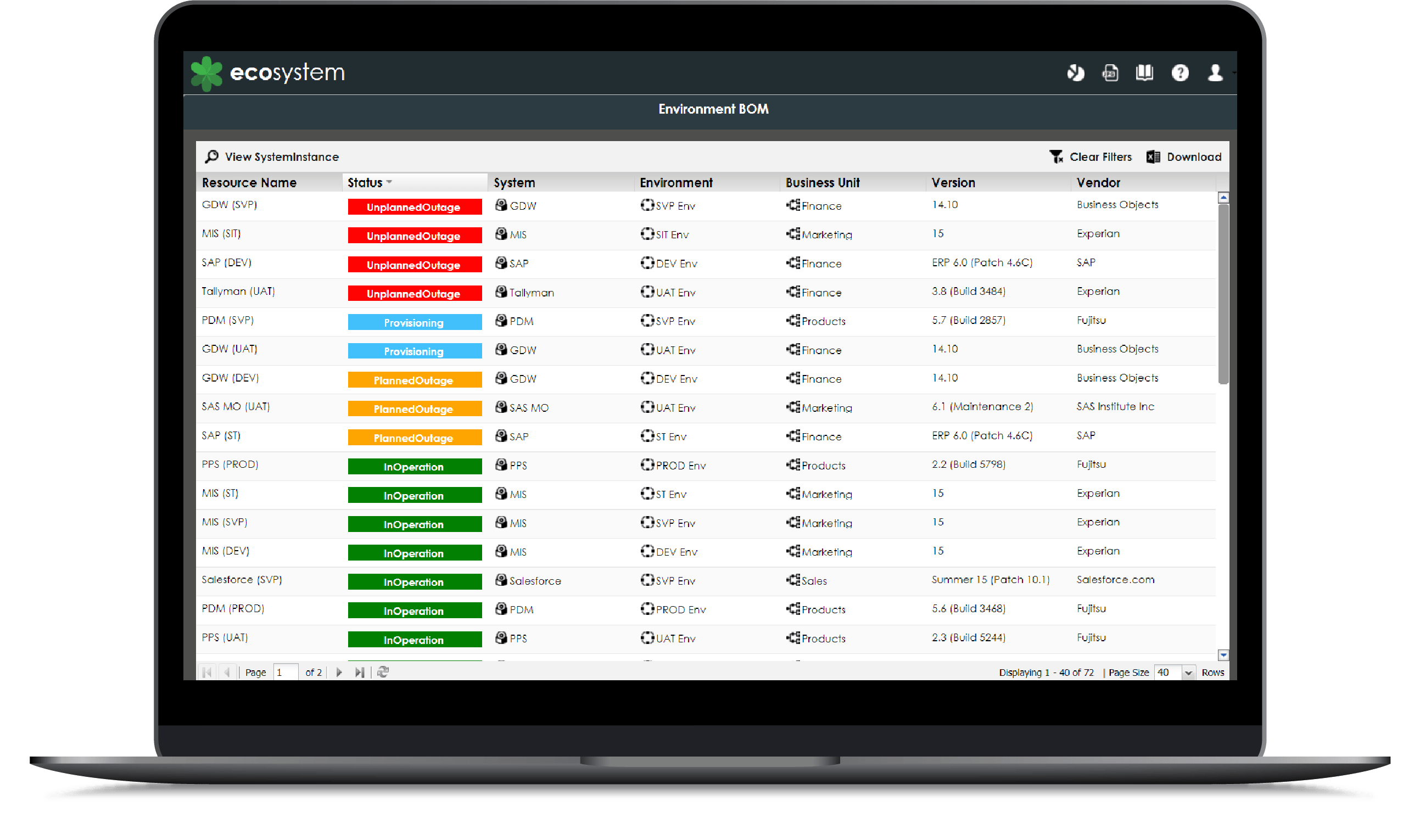Click Clear Filters text
The image size is (1420, 840).
(1100, 157)
